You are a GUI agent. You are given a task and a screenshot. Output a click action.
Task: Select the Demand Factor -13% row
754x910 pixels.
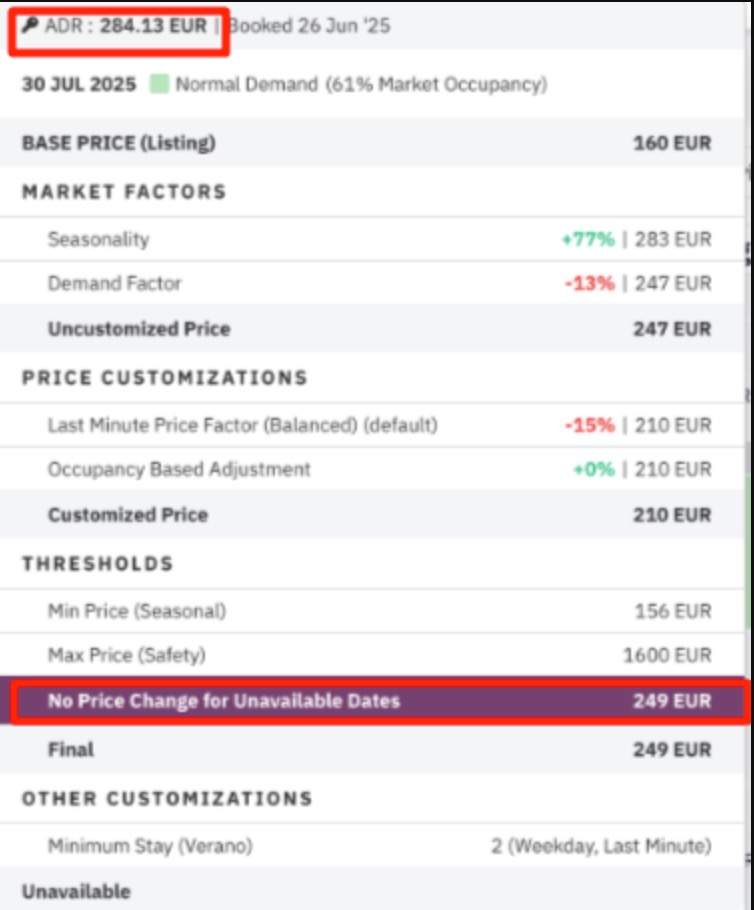pyautogui.click(x=372, y=283)
